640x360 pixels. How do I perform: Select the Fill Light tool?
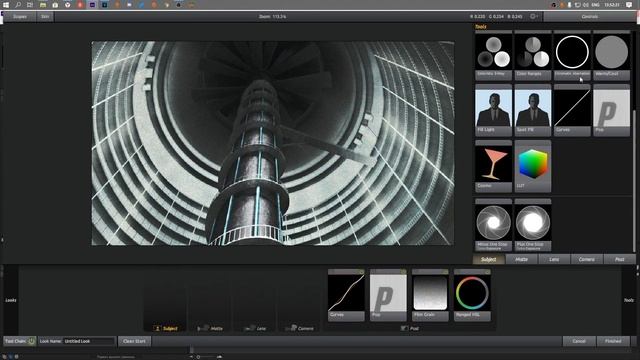pyautogui.click(x=493, y=110)
